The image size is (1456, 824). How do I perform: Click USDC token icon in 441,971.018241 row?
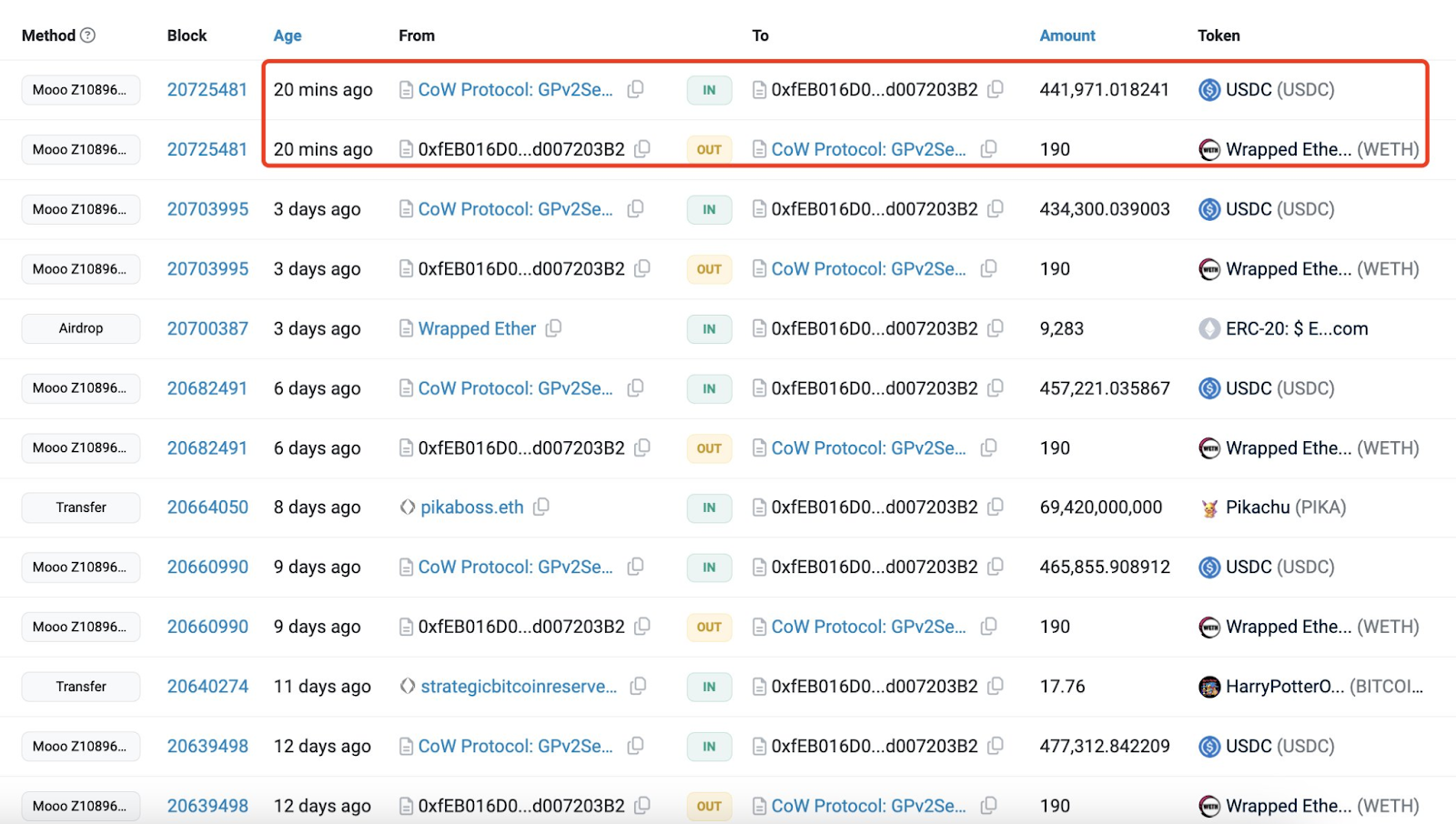coord(1209,90)
